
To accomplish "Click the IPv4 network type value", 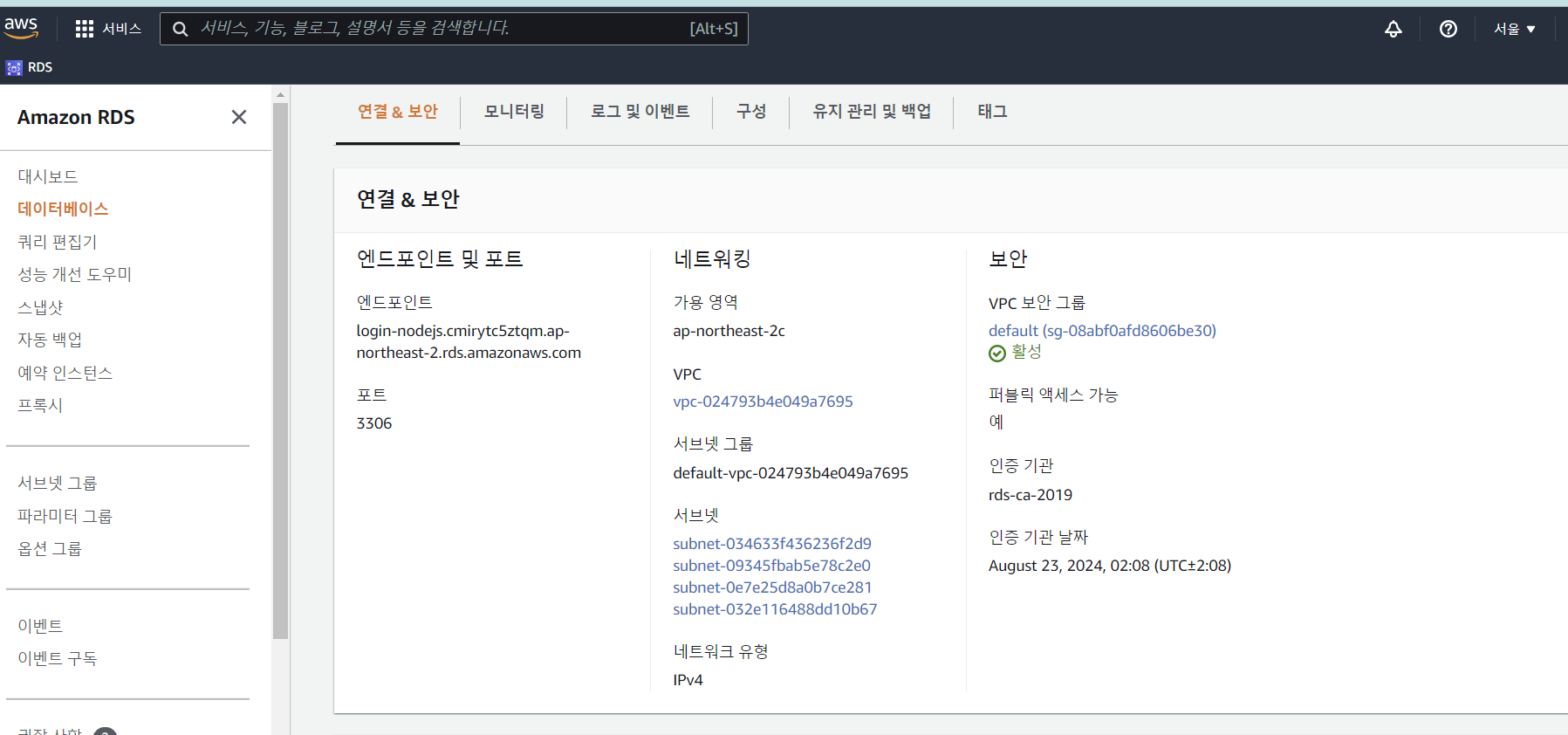I will pyautogui.click(x=688, y=680).
